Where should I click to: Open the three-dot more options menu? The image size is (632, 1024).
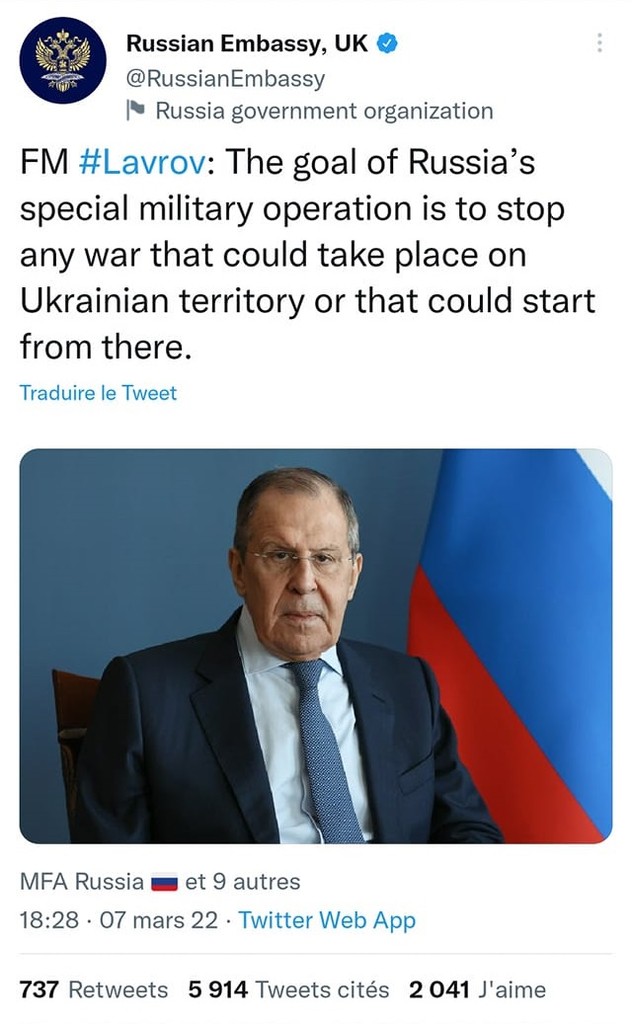coord(599,43)
